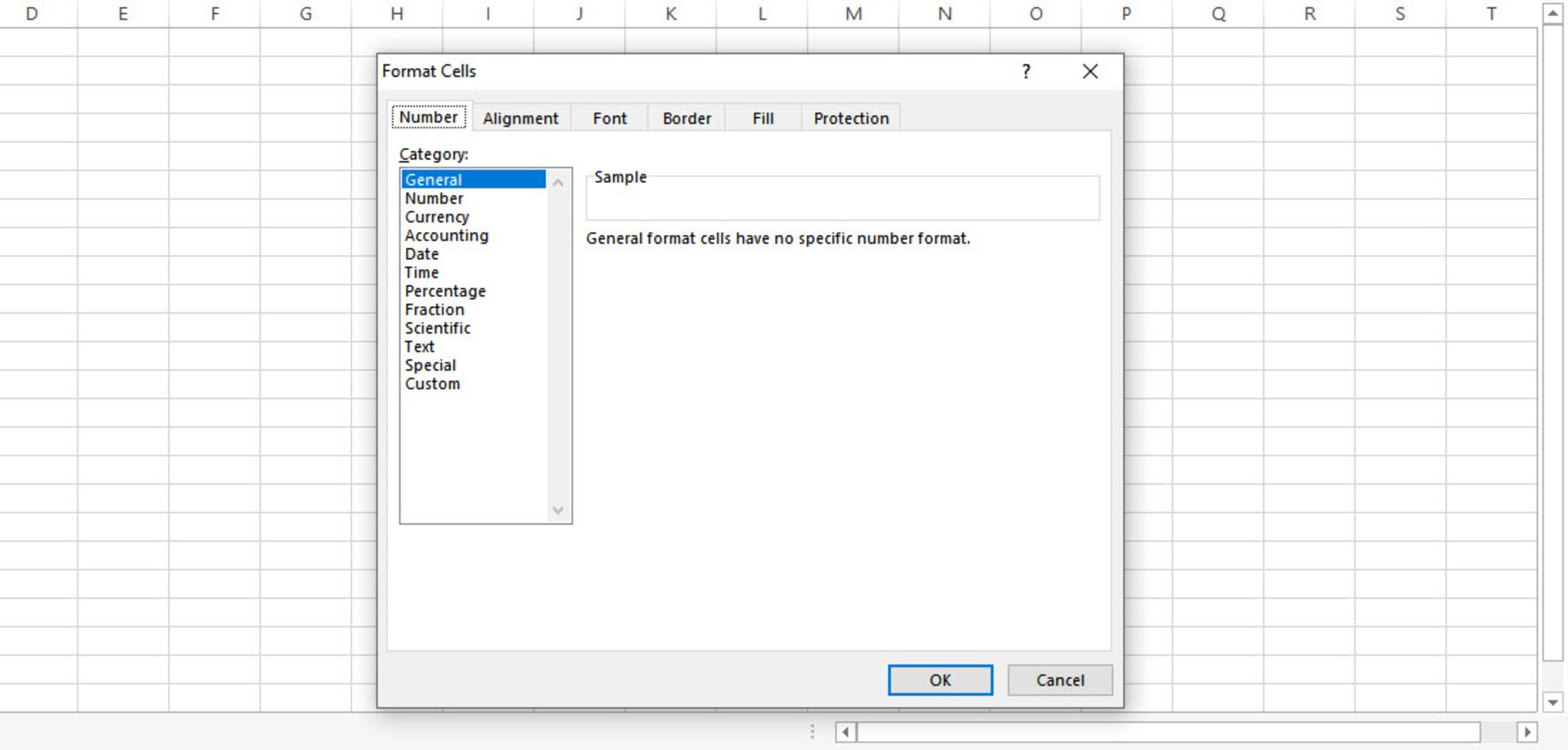Switch to the Alignment tab
The width and height of the screenshot is (1568, 750).
520,118
